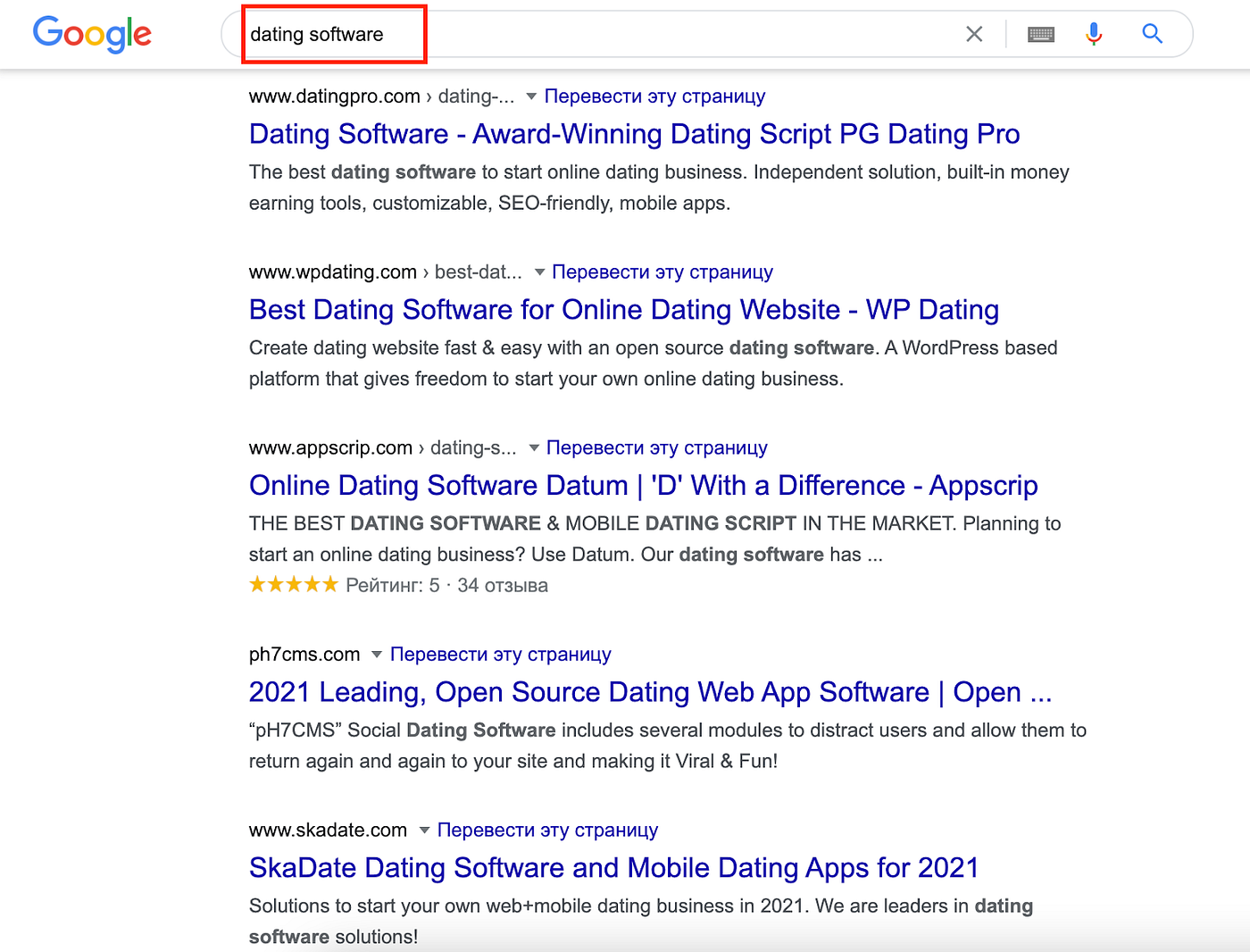Click the www.wpdating.com URL text

tap(333, 271)
